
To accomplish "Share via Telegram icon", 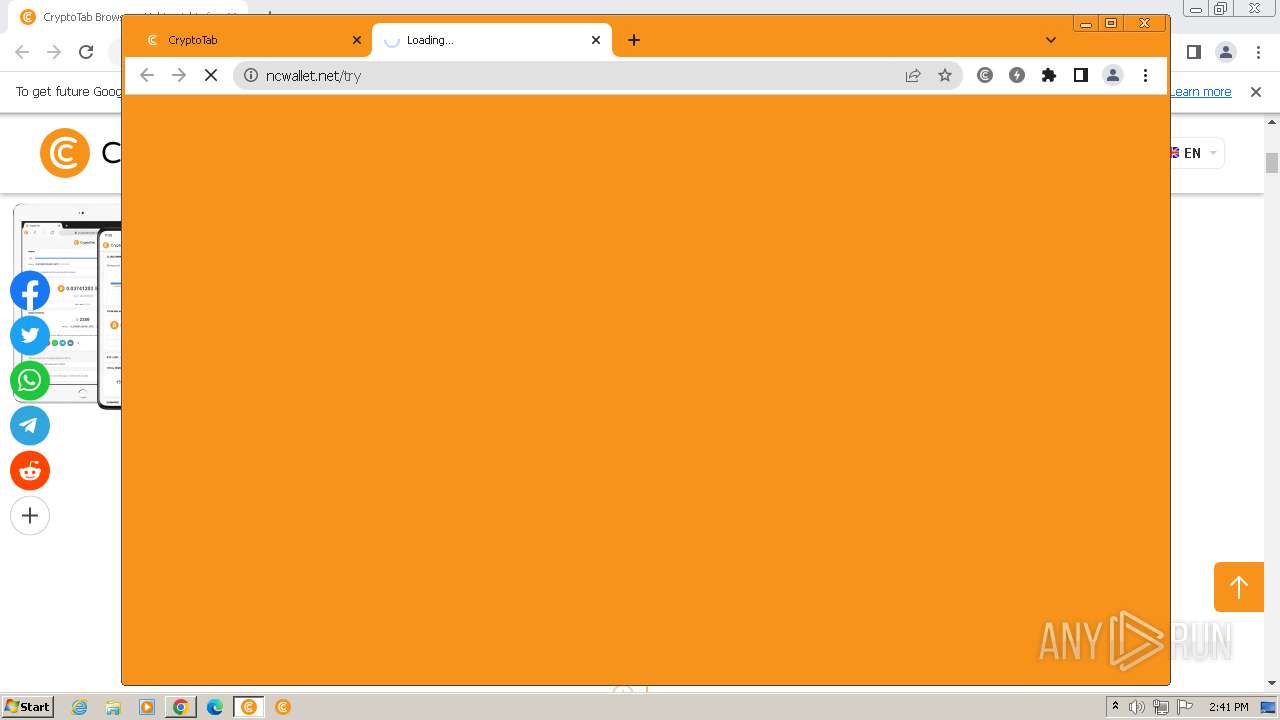I will (30, 426).
